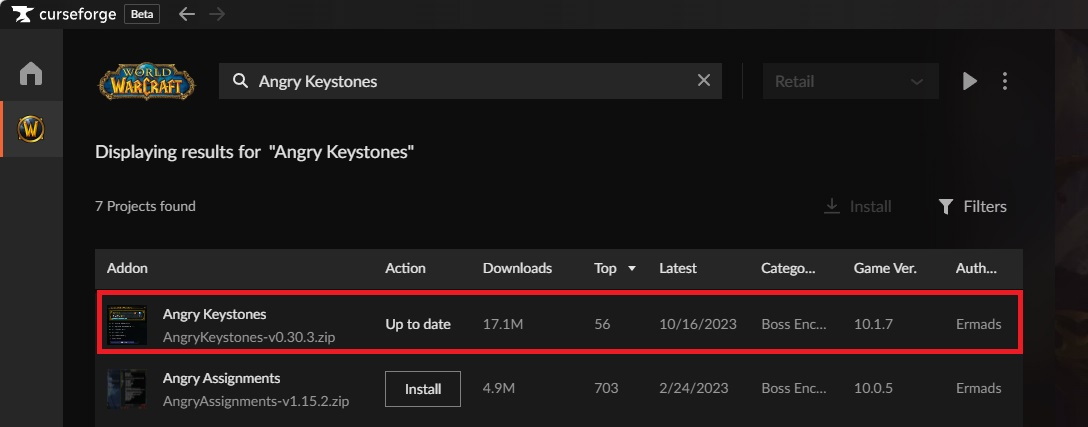Open the Angry Keystones addon thumbnail
Screen dimensions: 1088x427
[127, 324]
